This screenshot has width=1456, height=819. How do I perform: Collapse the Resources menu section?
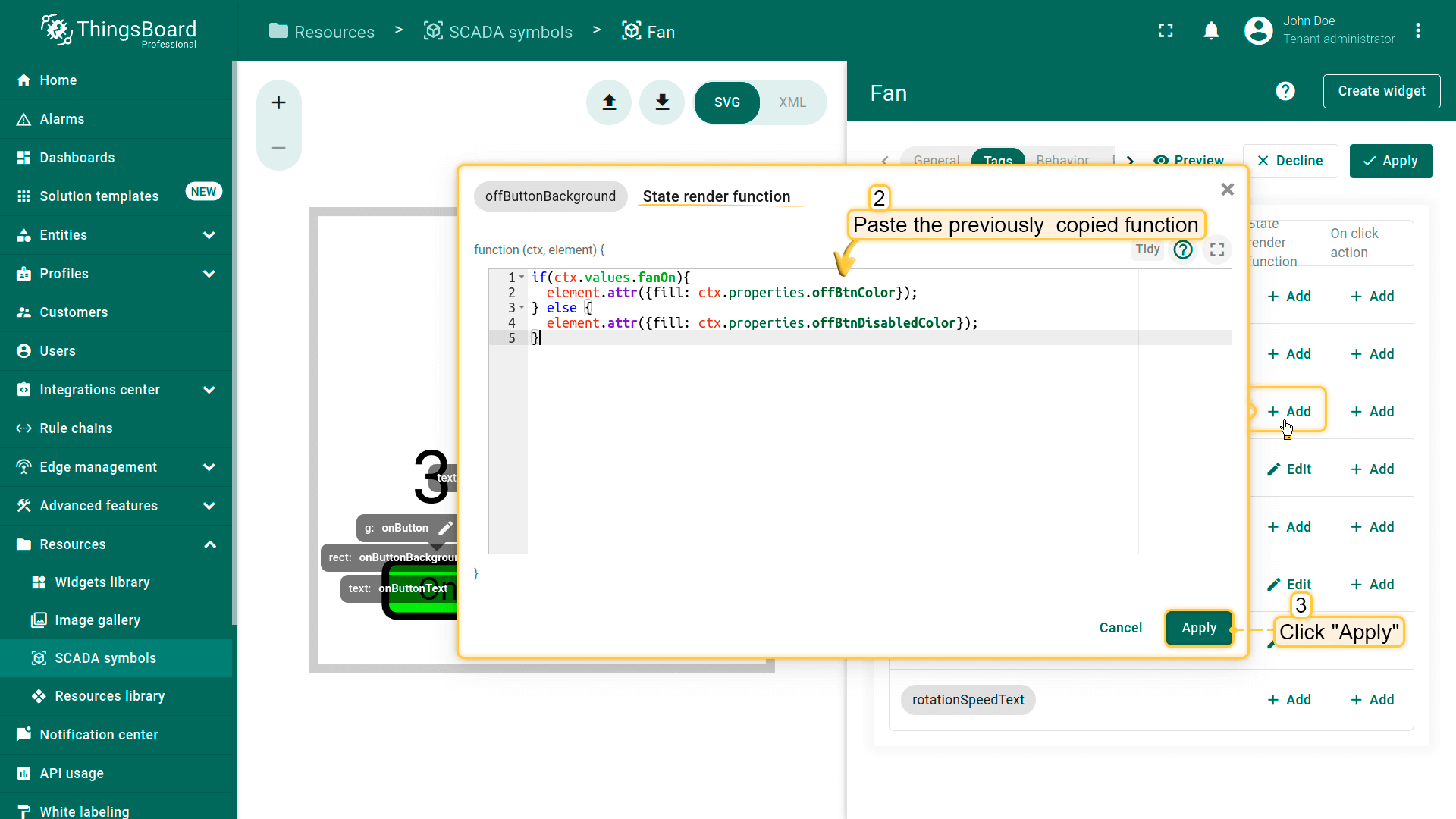click(209, 544)
